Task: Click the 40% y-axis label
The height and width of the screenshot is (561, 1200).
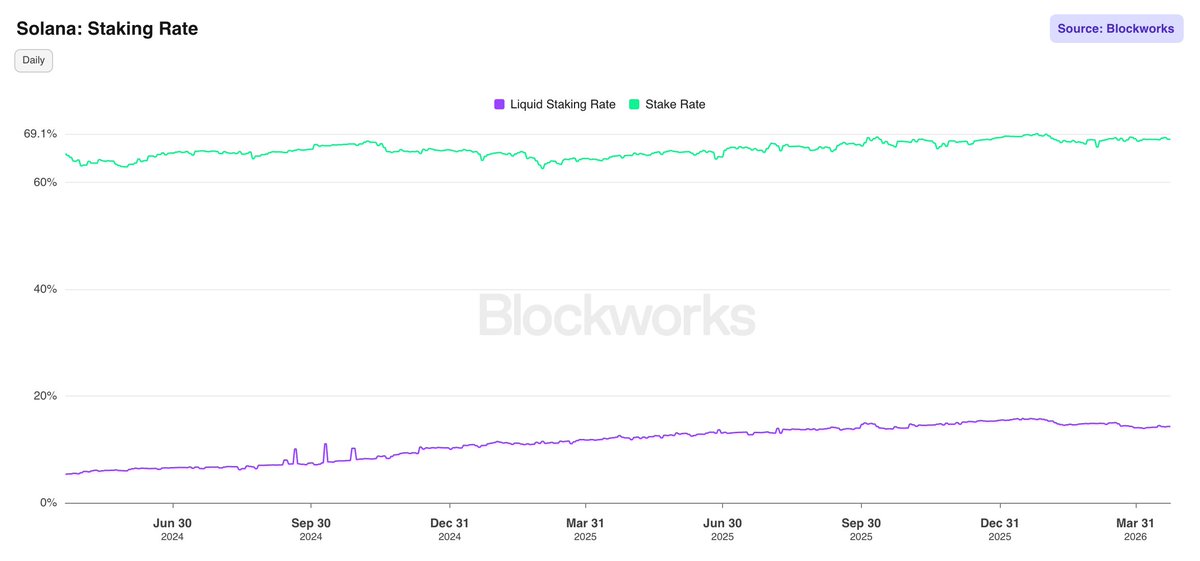Action: click(46, 289)
